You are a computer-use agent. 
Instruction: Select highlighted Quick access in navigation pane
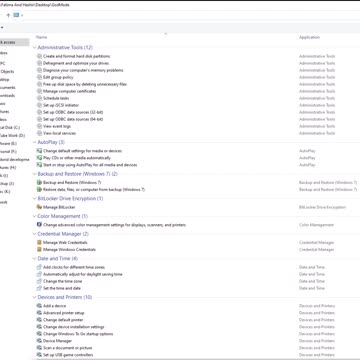14,42
